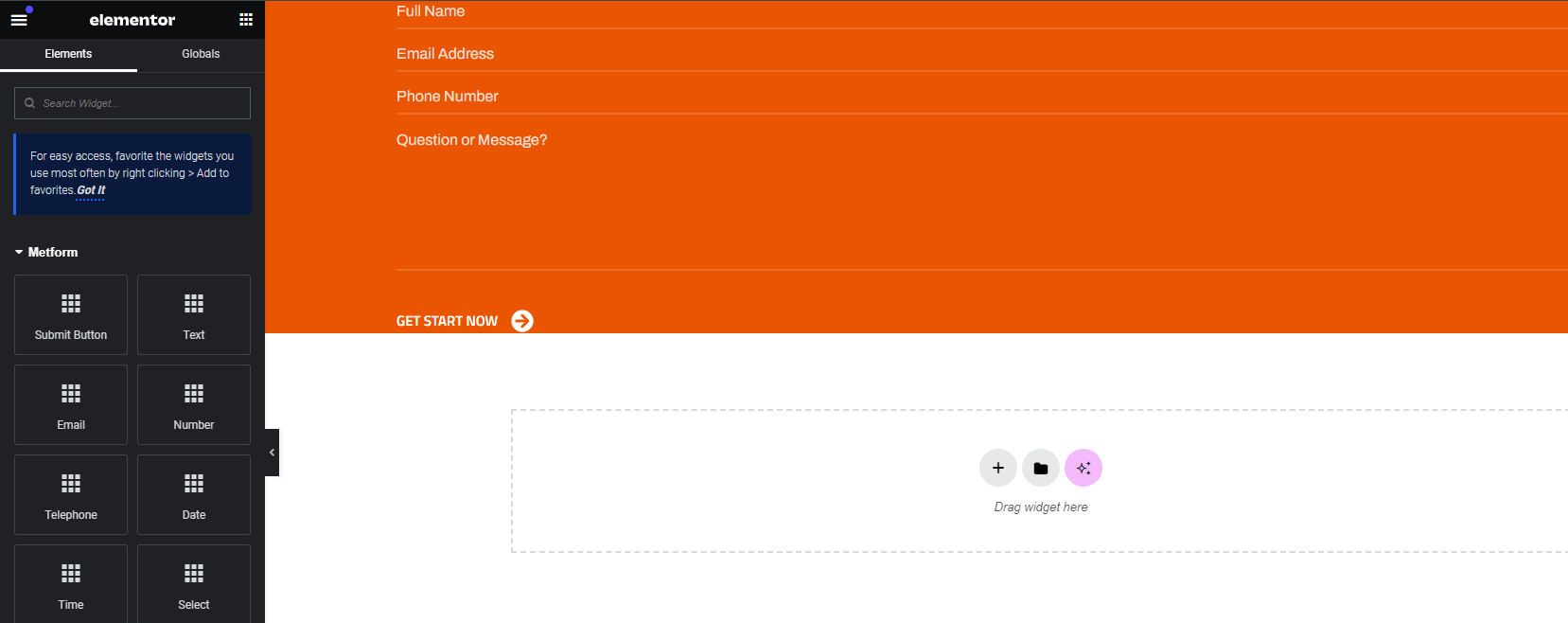The height and width of the screenshot is (623, 1568).
Task: Launch the AI builder sparkle icon
Action: [1084, 468]
